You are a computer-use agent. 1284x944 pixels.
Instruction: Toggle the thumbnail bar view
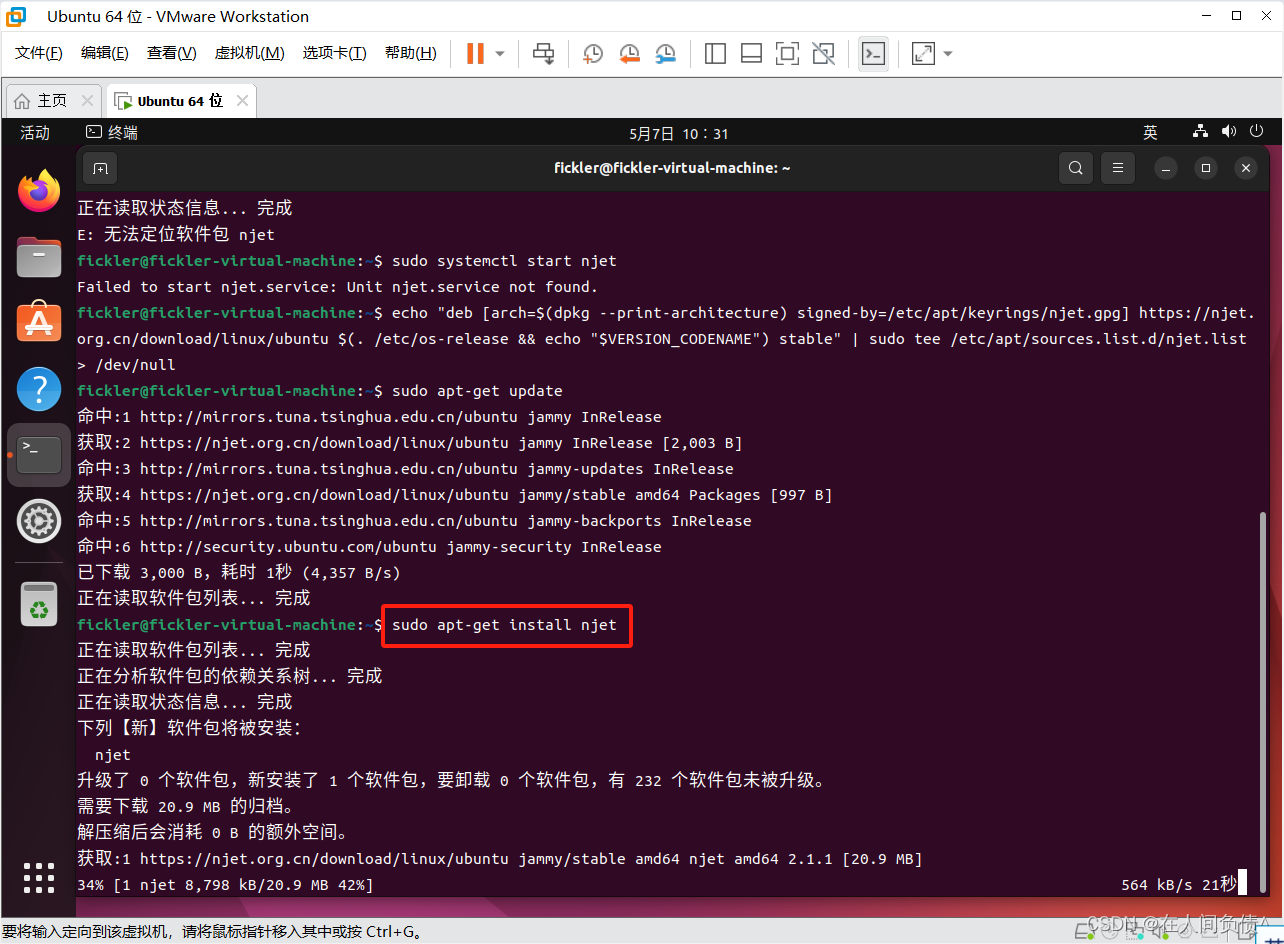tap(751, 53)
